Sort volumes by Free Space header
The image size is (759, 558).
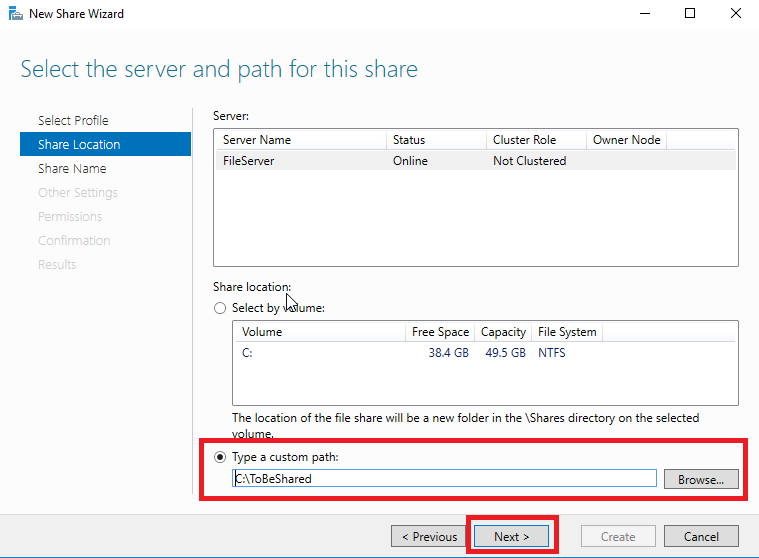pos(440,332)
